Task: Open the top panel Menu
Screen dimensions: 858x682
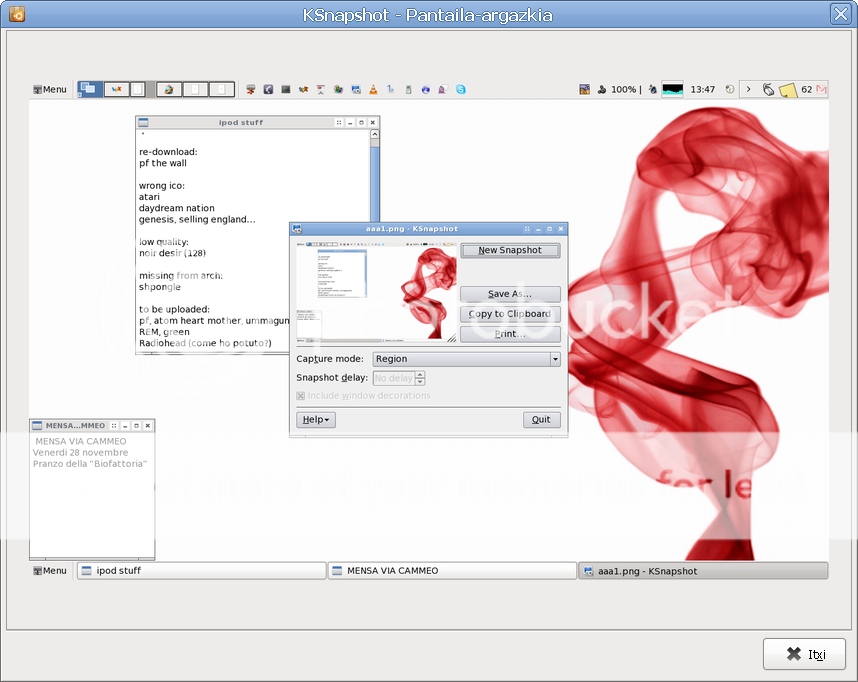Action: [x=49, y=89]
